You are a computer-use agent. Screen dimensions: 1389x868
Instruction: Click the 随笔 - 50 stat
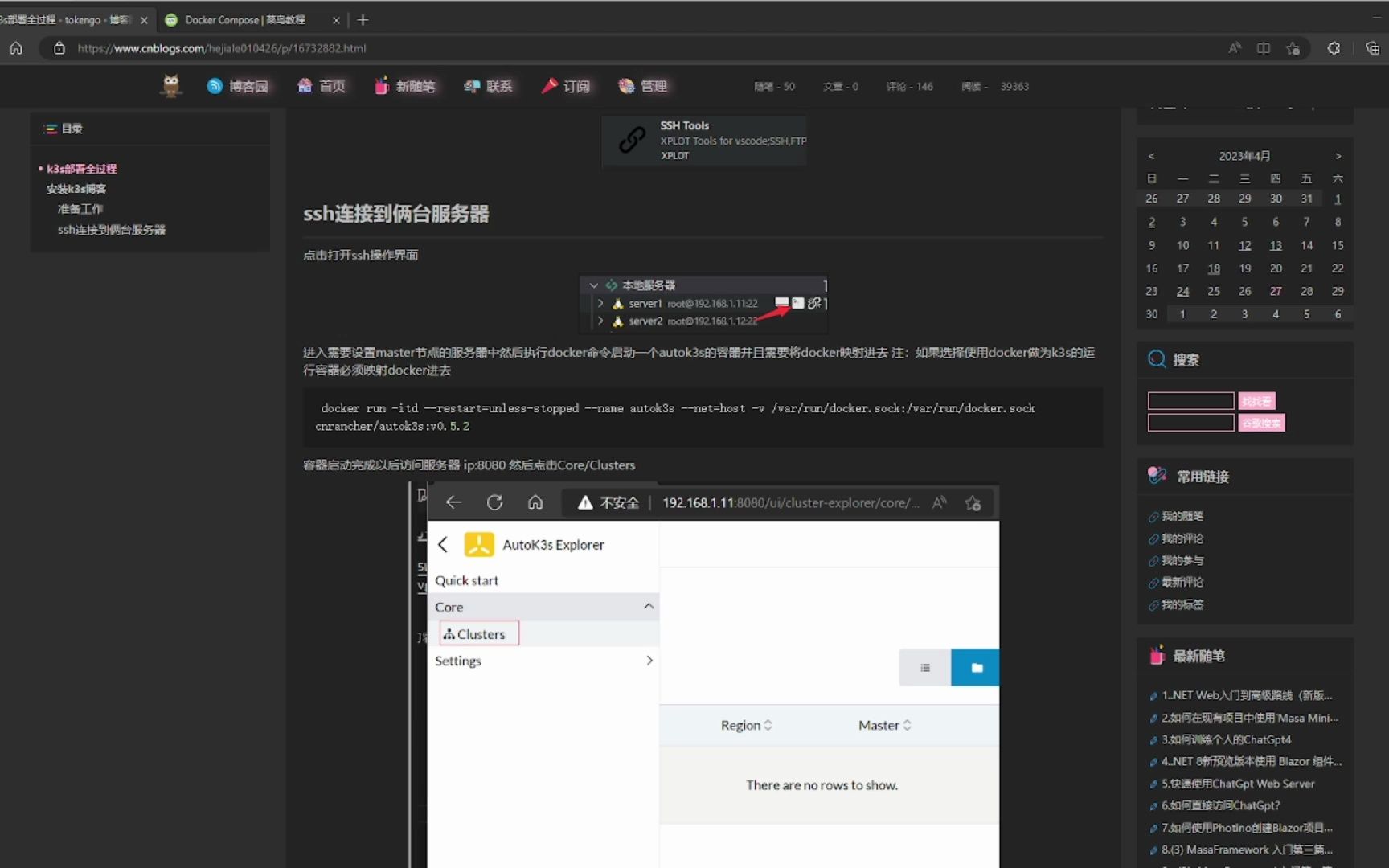774,87
